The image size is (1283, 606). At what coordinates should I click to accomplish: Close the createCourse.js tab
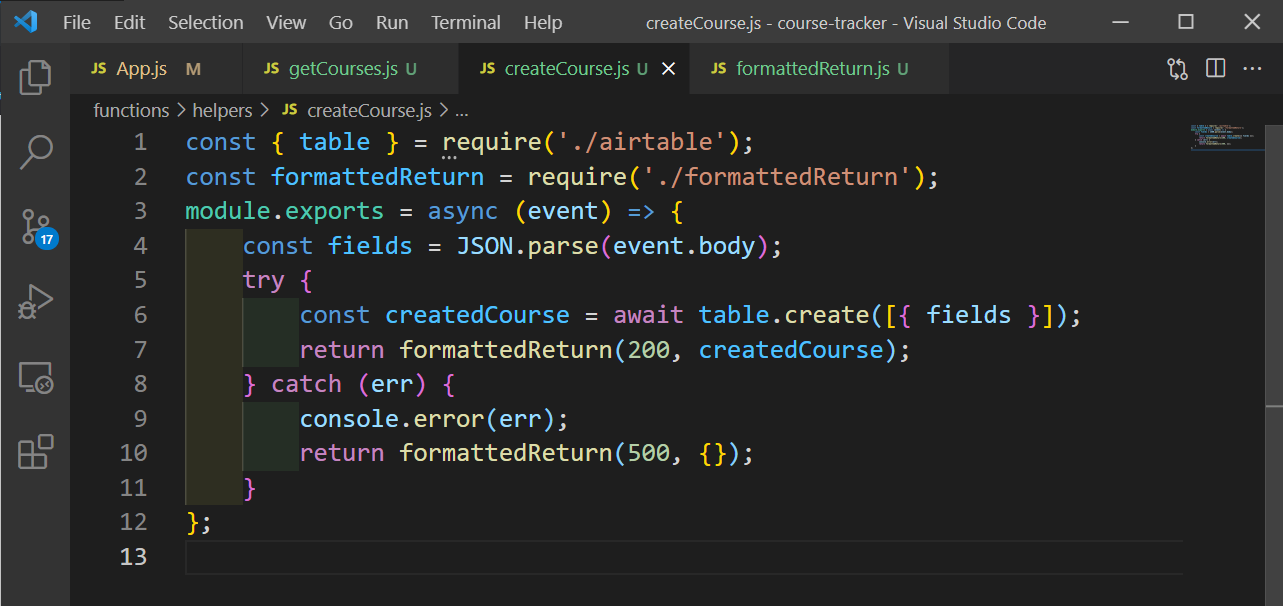[x=670, y=69]
